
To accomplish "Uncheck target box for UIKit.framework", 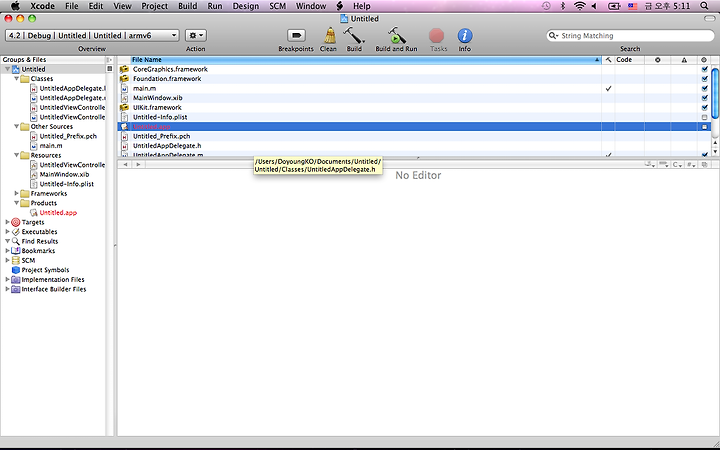I will 704,108.
